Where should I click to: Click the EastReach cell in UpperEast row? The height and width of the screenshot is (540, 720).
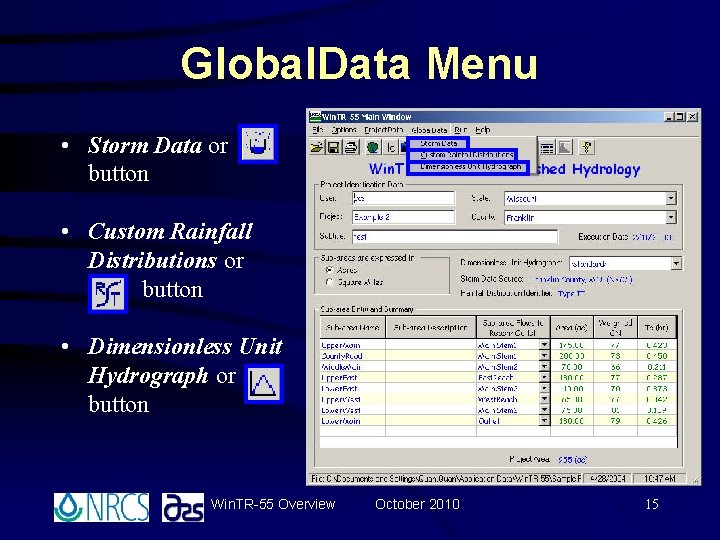click(x=508, y=377)
